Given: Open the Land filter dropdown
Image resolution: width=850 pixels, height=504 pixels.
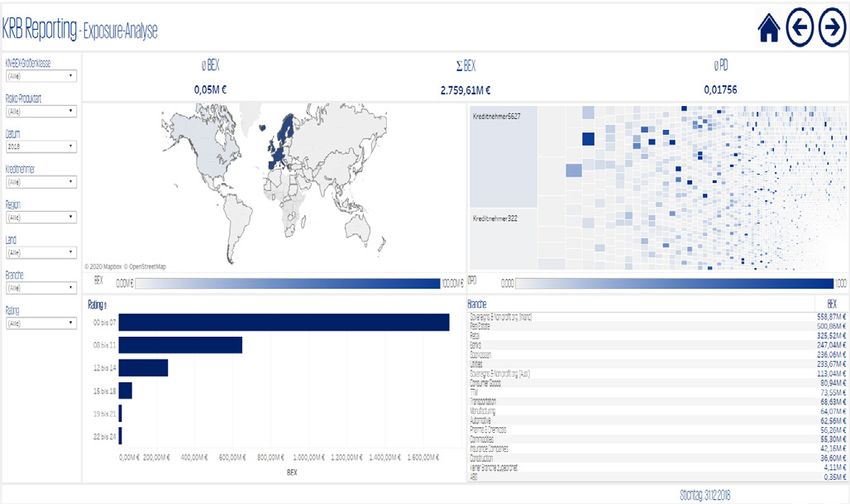Looking at the screenshot, I should coord(41,253).
